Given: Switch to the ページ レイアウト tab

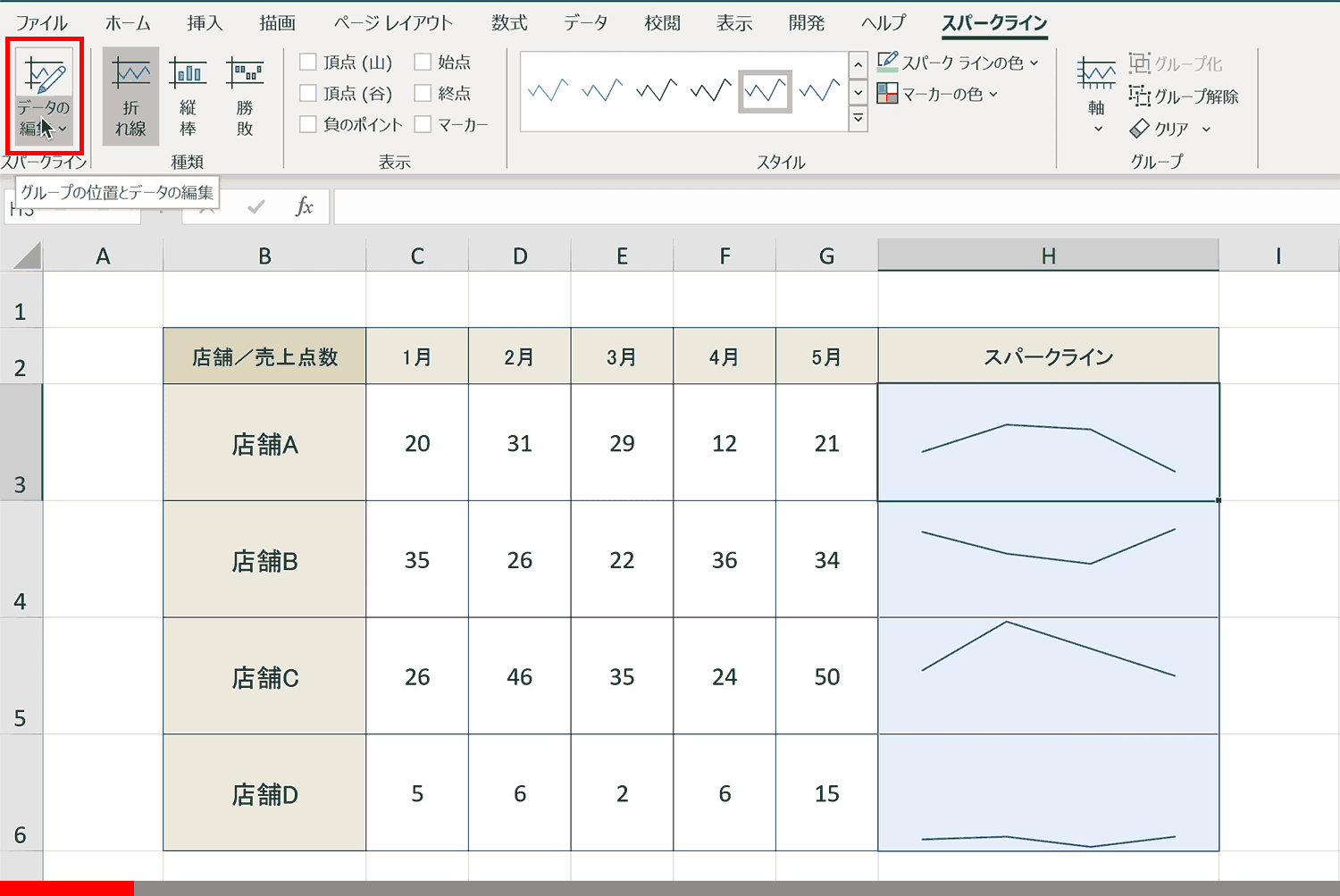Looking at the screenshot, I should (x=393, y=23).
